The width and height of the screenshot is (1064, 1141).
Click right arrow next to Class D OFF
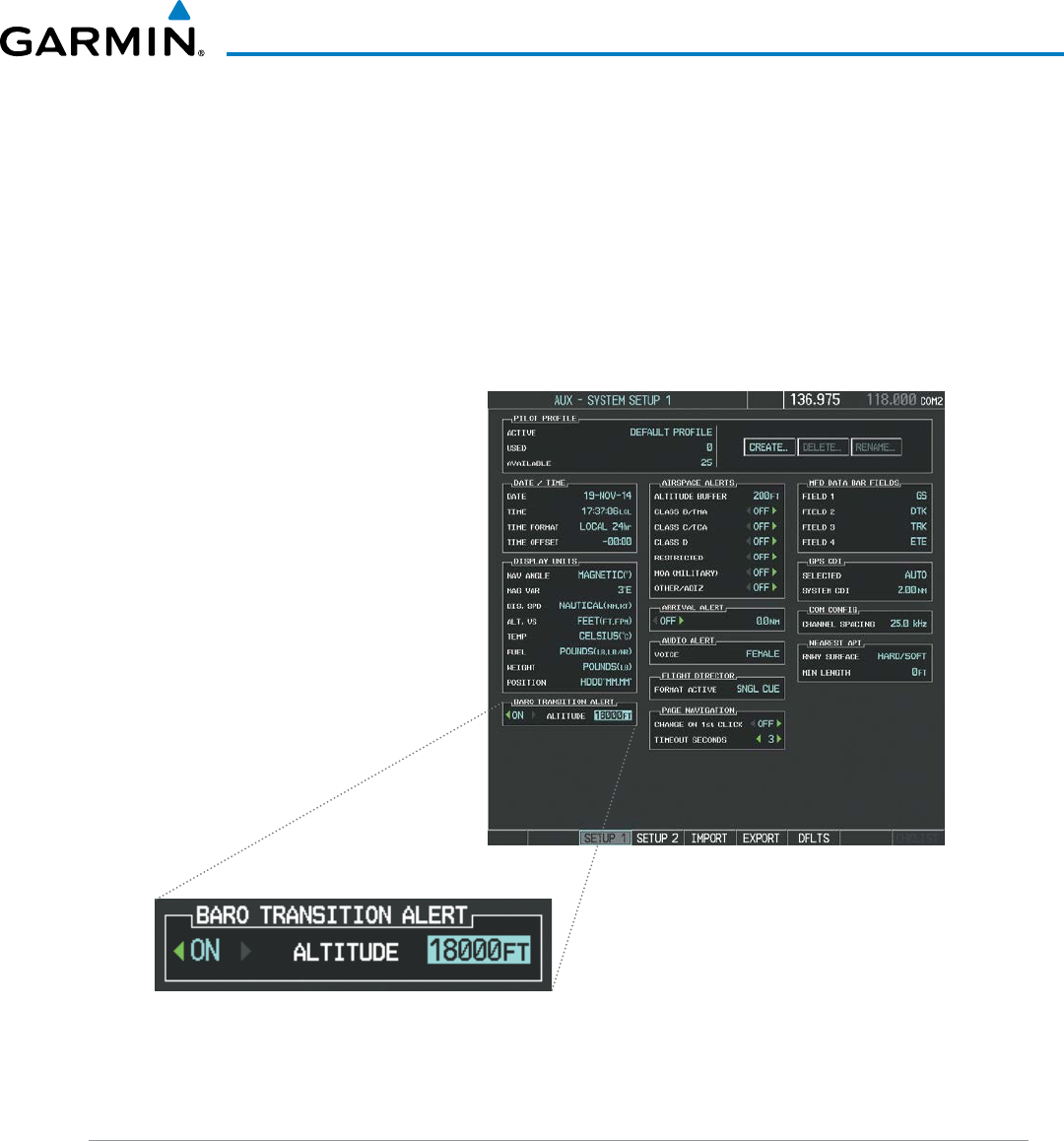[774, 542]
